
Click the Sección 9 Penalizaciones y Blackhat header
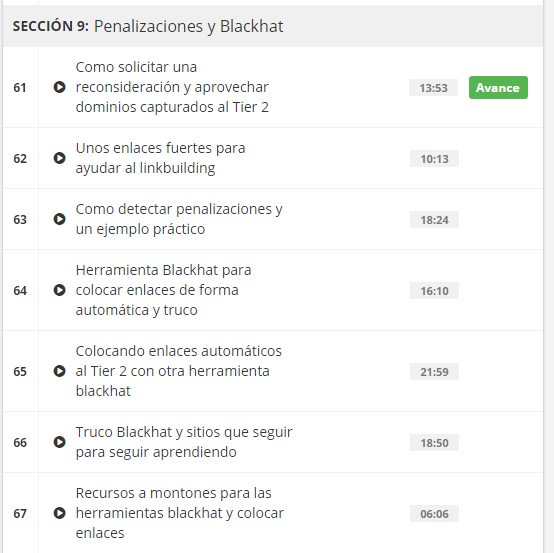[273, 26]
